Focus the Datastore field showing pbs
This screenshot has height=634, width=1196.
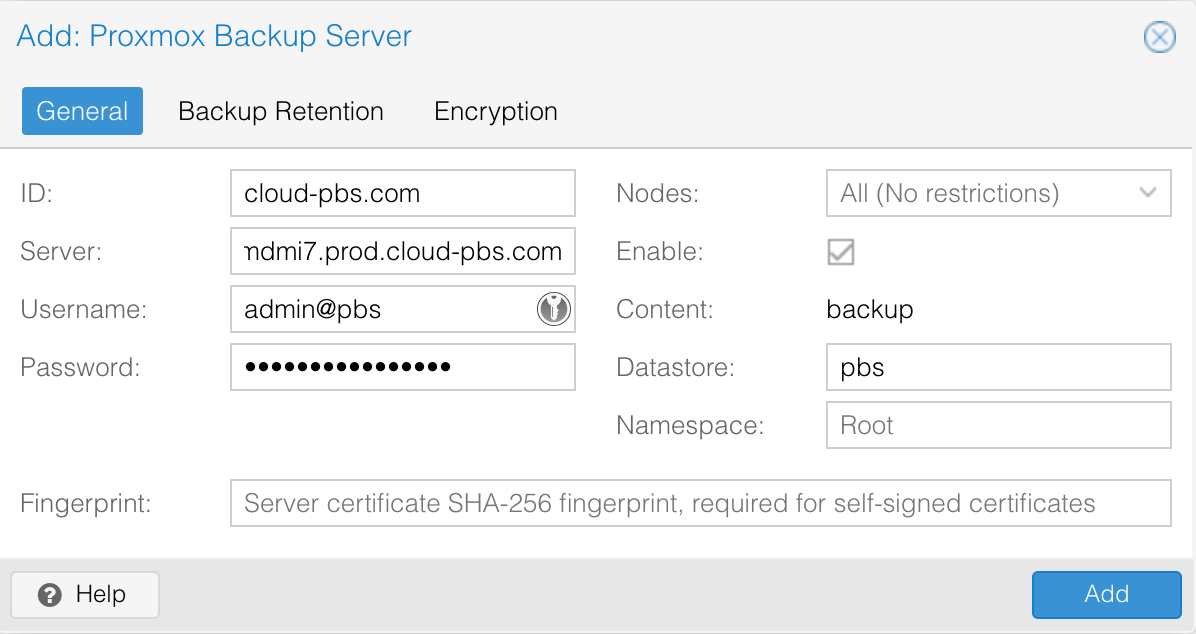coord(997,367)
